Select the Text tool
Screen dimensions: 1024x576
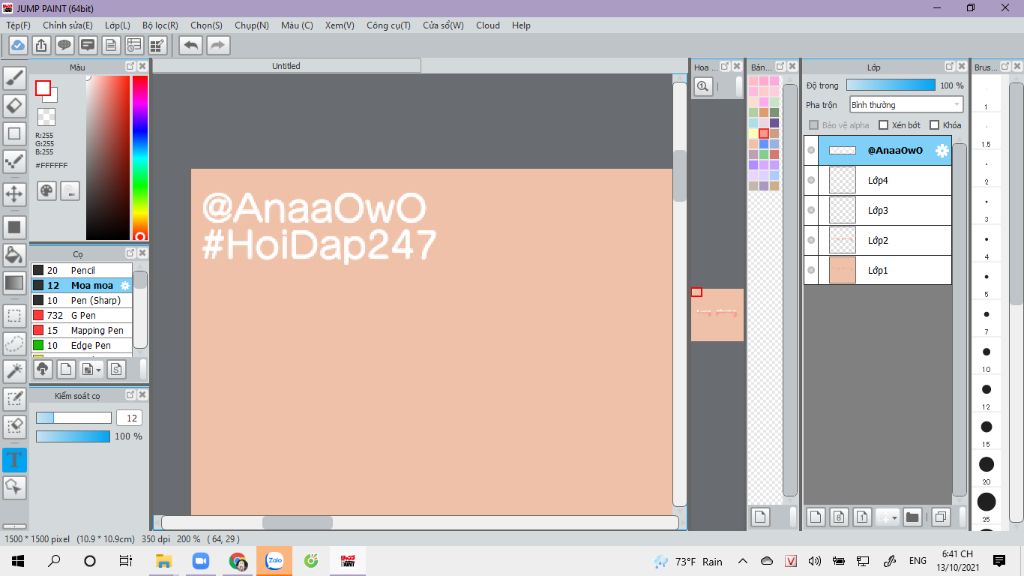tap(14, 460)
